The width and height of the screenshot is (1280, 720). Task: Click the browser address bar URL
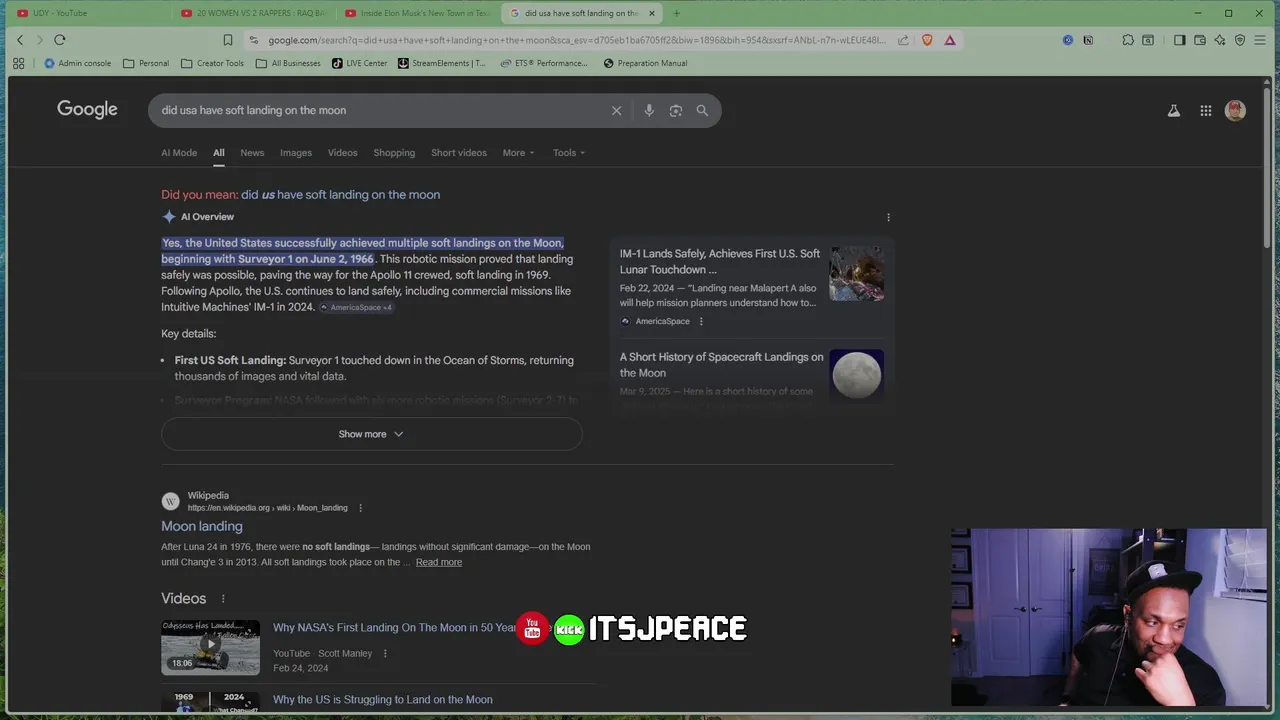pos(576,40)
